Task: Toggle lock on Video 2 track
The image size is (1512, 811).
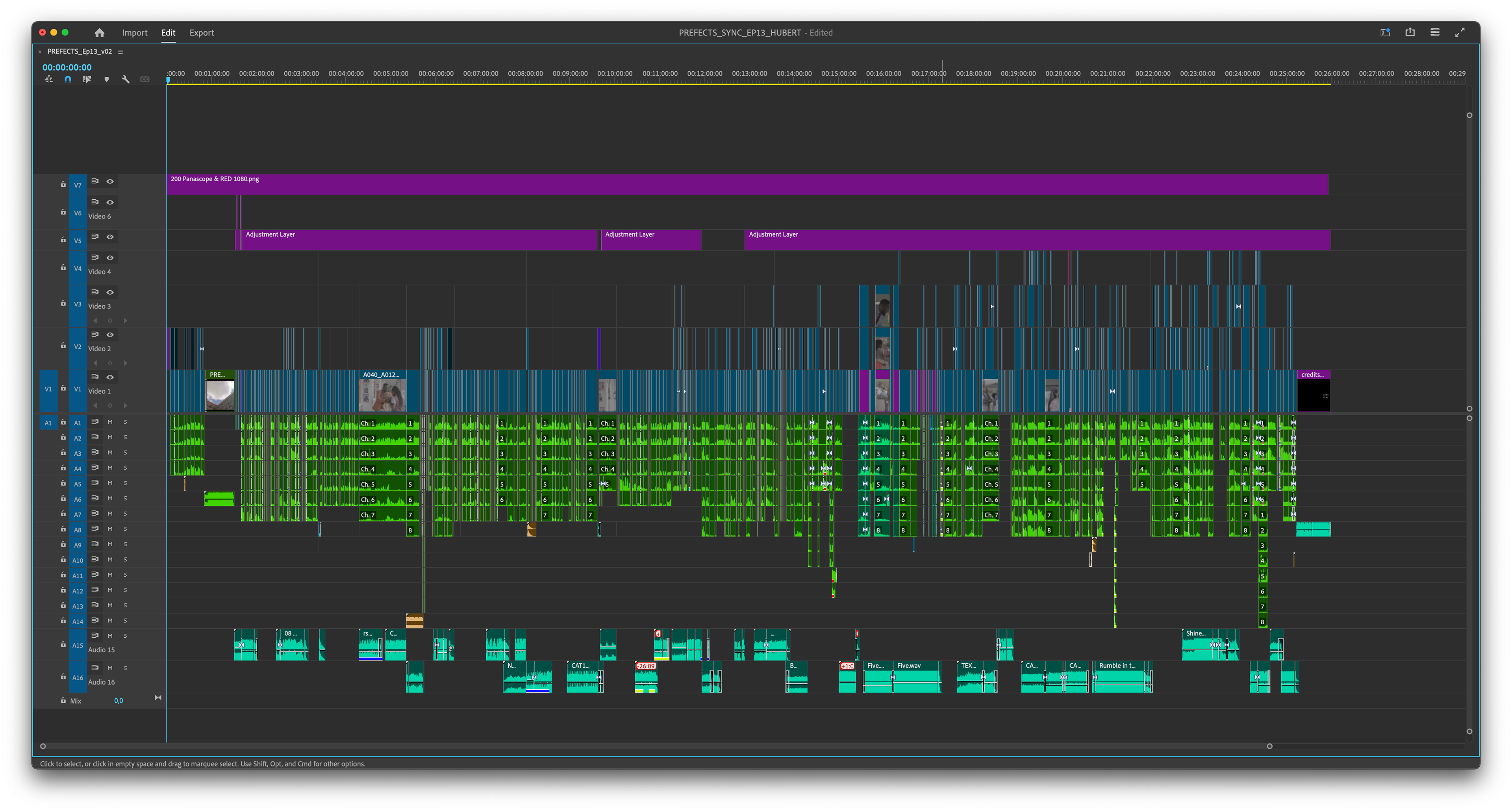Action: 63,345
